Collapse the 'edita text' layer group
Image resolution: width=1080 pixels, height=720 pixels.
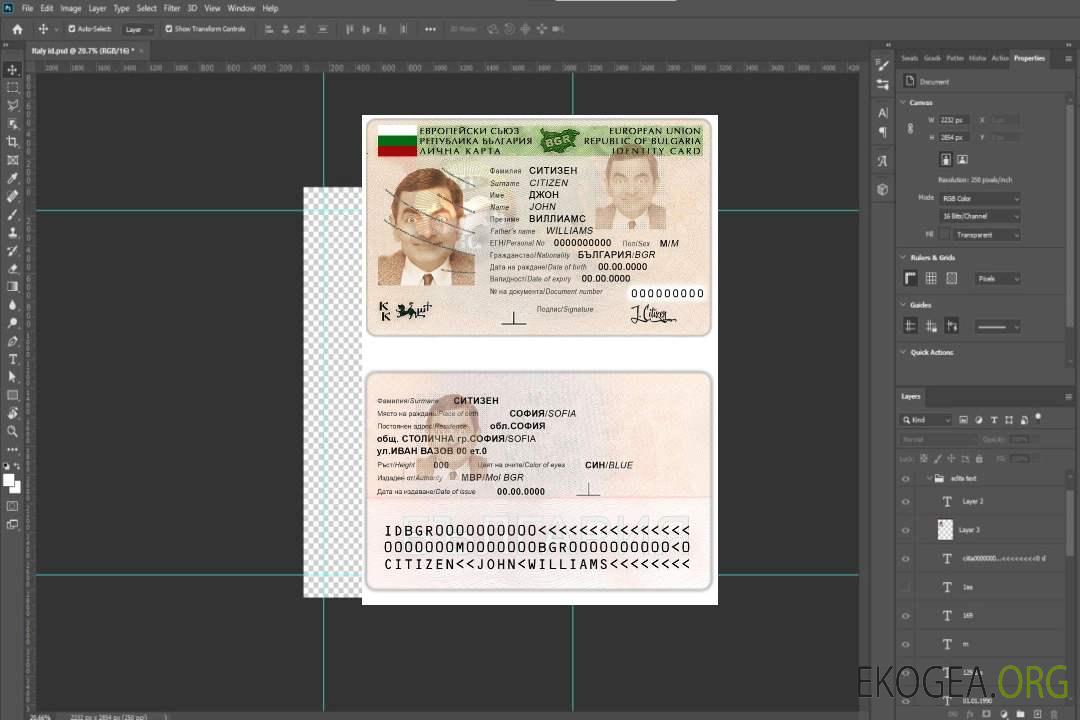tap(928, 478)
